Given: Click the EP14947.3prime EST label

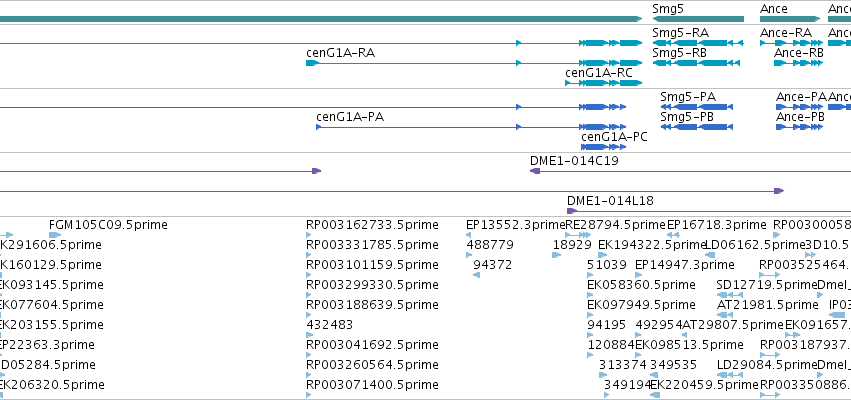Looking at the screenshot, I should (684, 265).
